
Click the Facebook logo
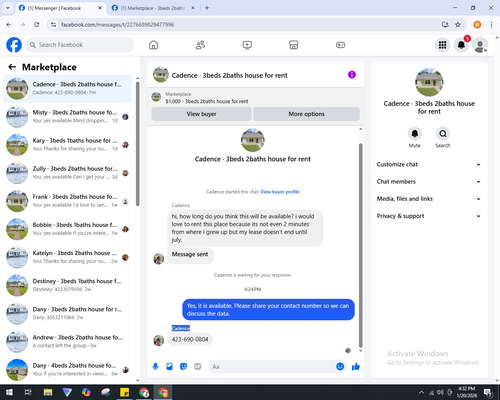14,45
